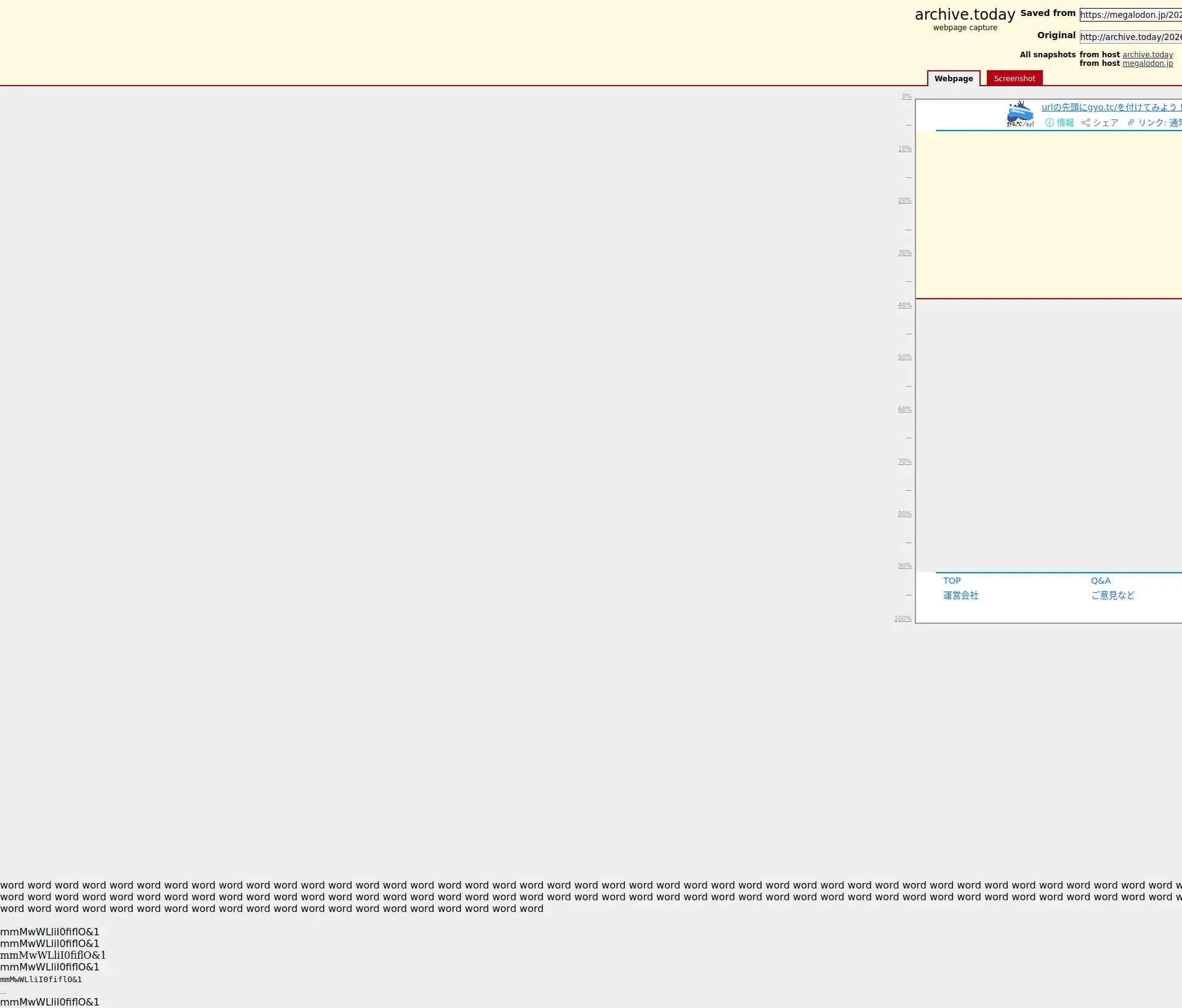Click the archive.today site title
This screenshot has width=1182, height=1008.
click(965, 15)
